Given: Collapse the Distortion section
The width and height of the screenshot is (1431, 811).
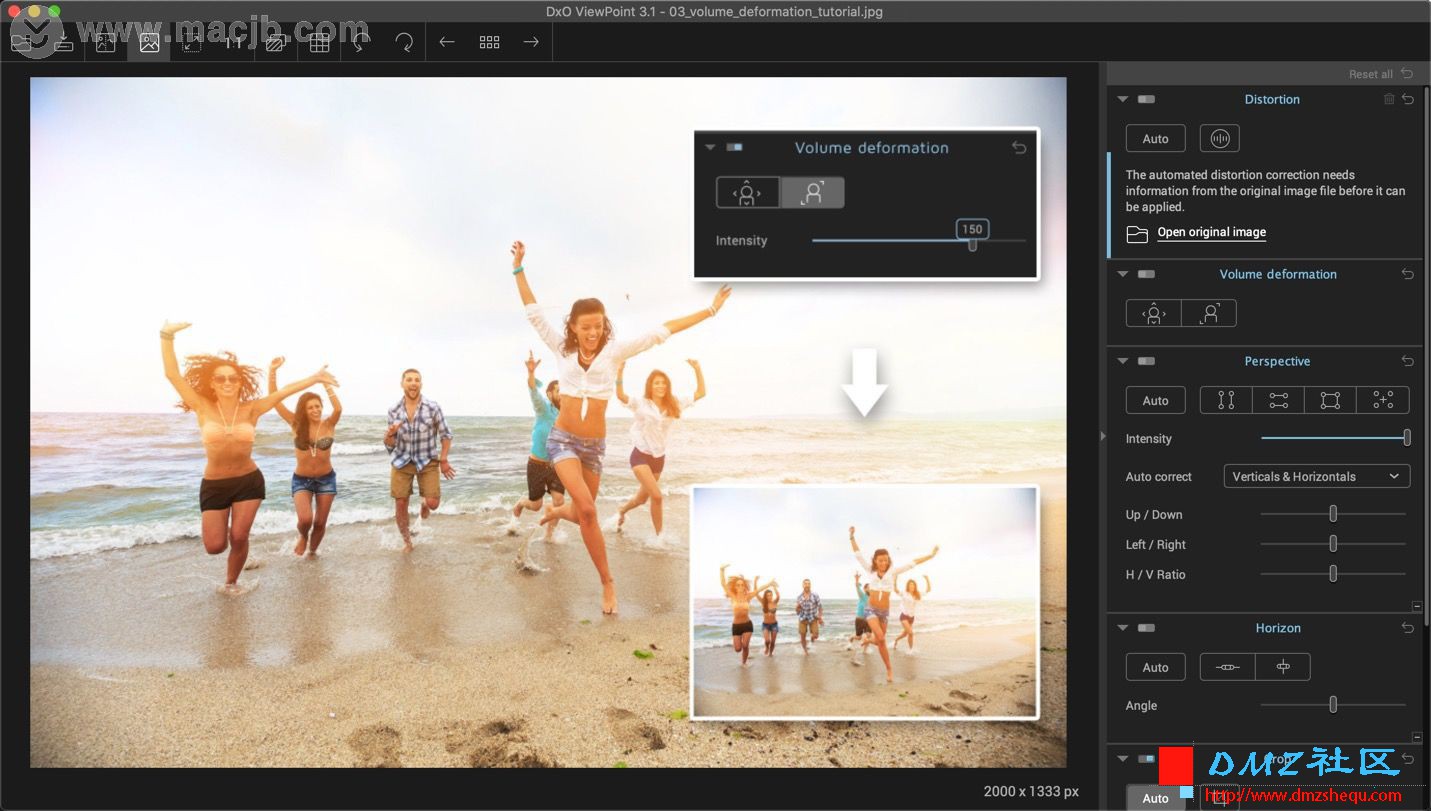Looking at the screenshot, I should click(x=1122, y=99).
